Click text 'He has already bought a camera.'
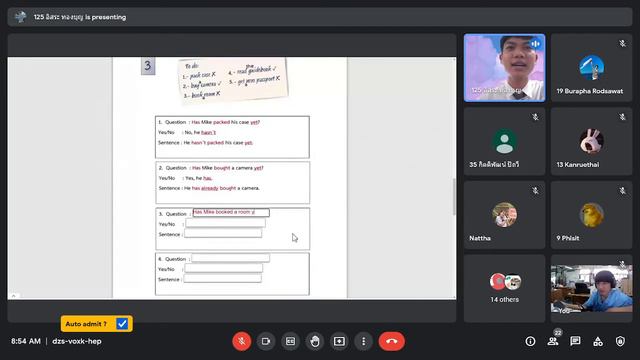 222,188
